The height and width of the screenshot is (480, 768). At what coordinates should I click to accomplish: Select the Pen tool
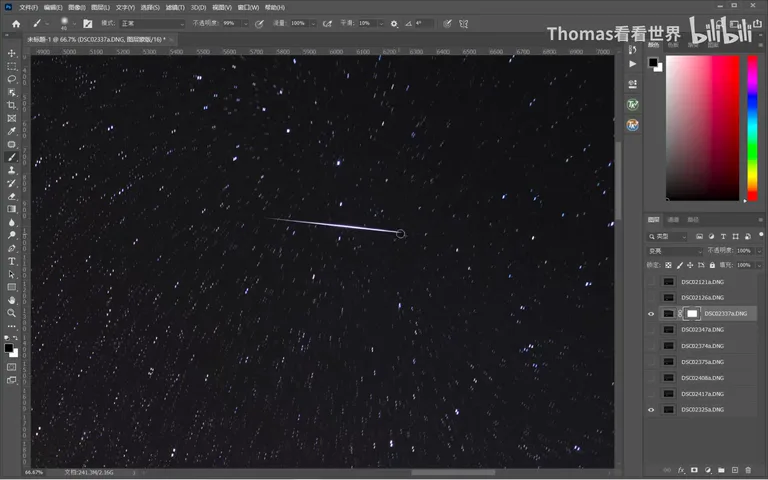point(12,248)
